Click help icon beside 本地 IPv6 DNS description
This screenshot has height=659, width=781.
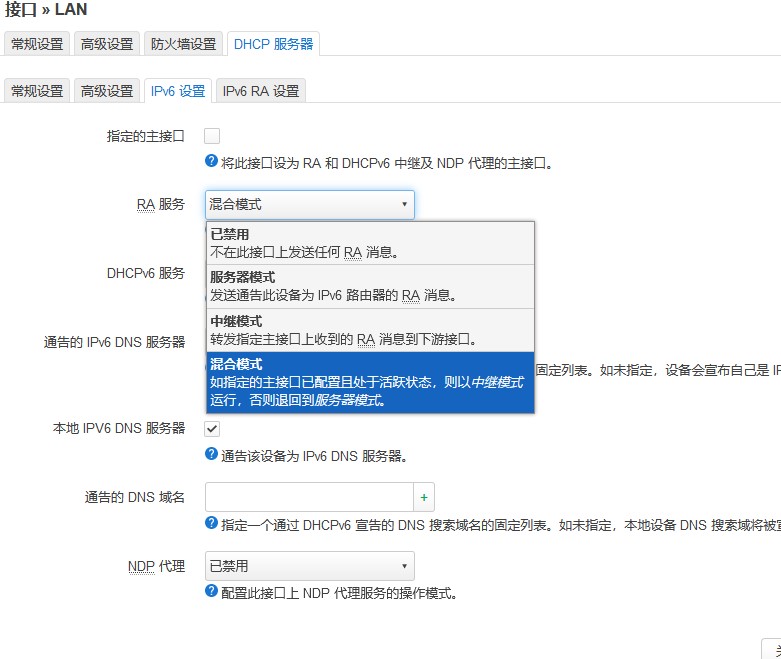coord(211,455)
